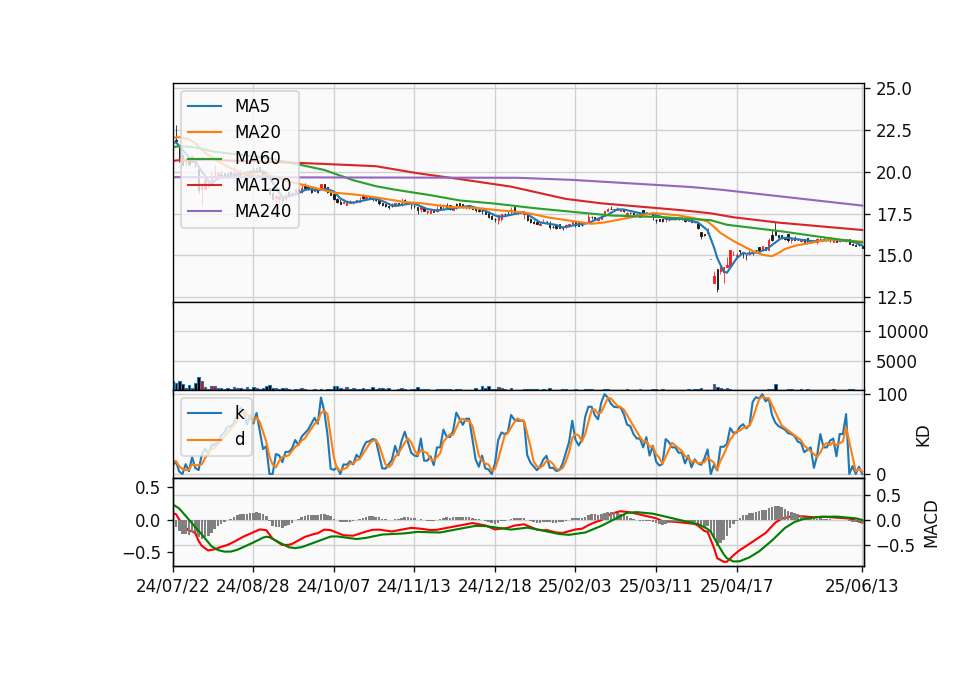960x690 pixels.
Task: Click the 25/02/03 date label
Action: [x=575, y=586]
